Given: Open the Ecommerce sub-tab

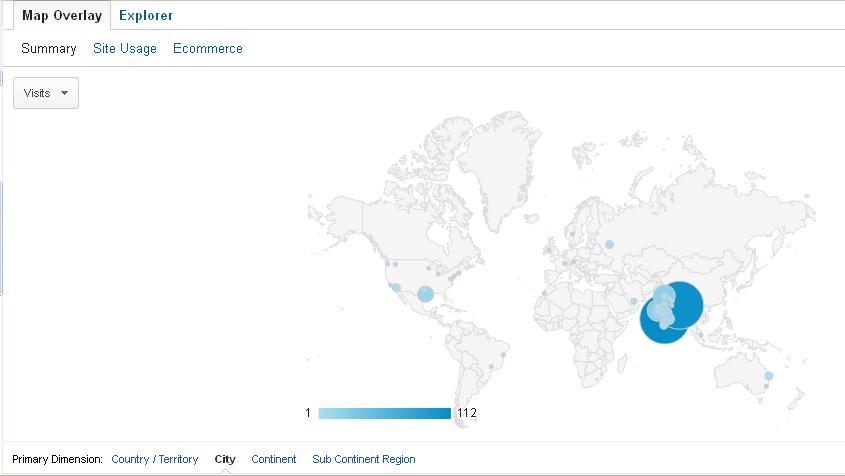Looking at the screenshot, I should [x=207, y=49].
